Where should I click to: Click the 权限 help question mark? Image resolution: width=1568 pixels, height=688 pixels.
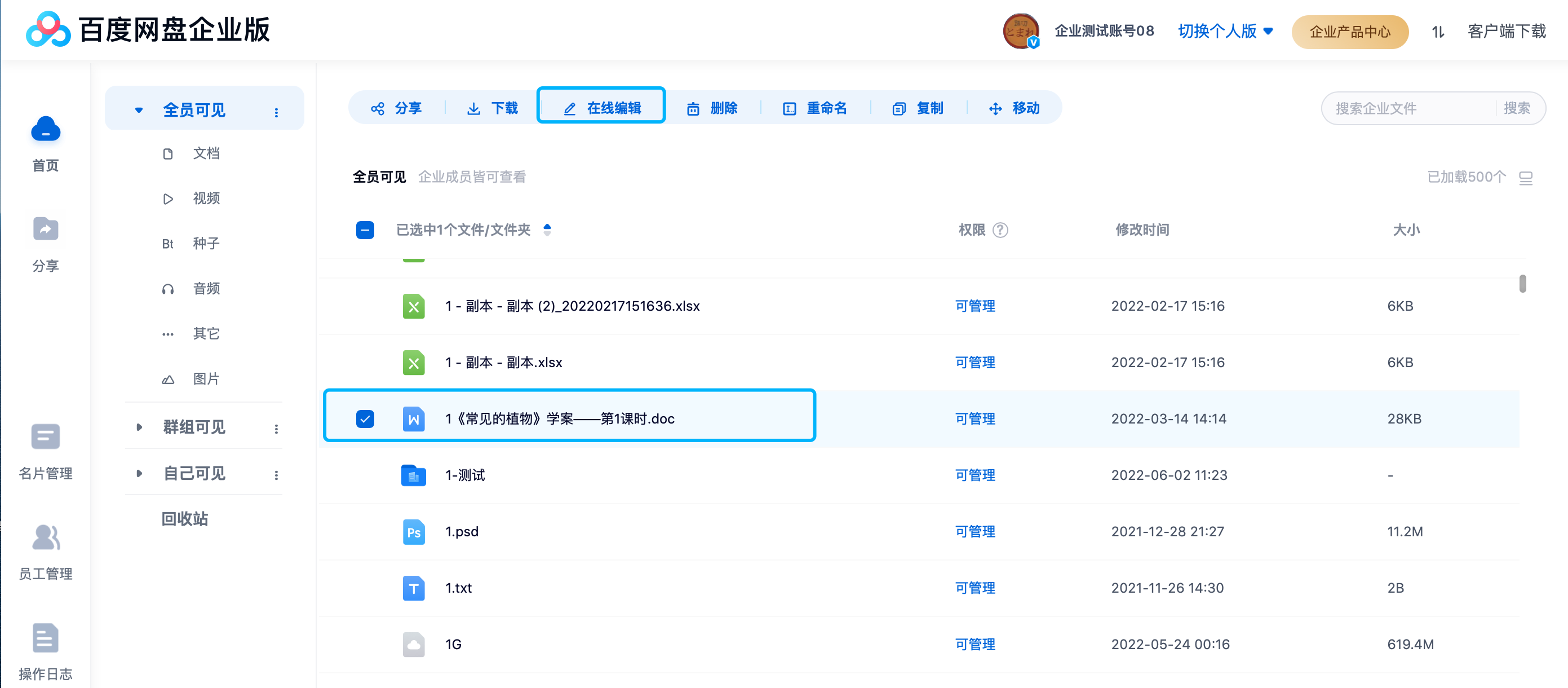(1000, 230)
